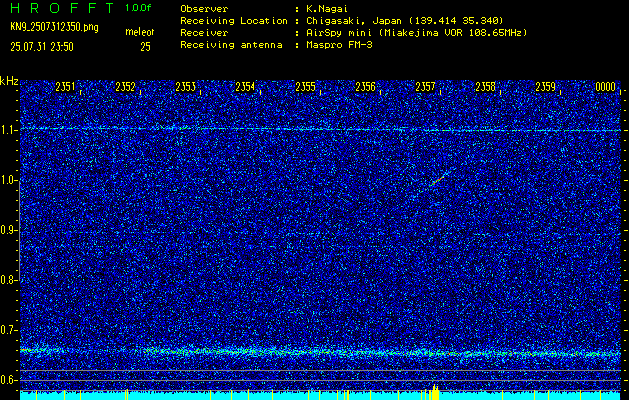
Task: Click the 0.6 frequency axis label
Action: [x=8, y=380]
